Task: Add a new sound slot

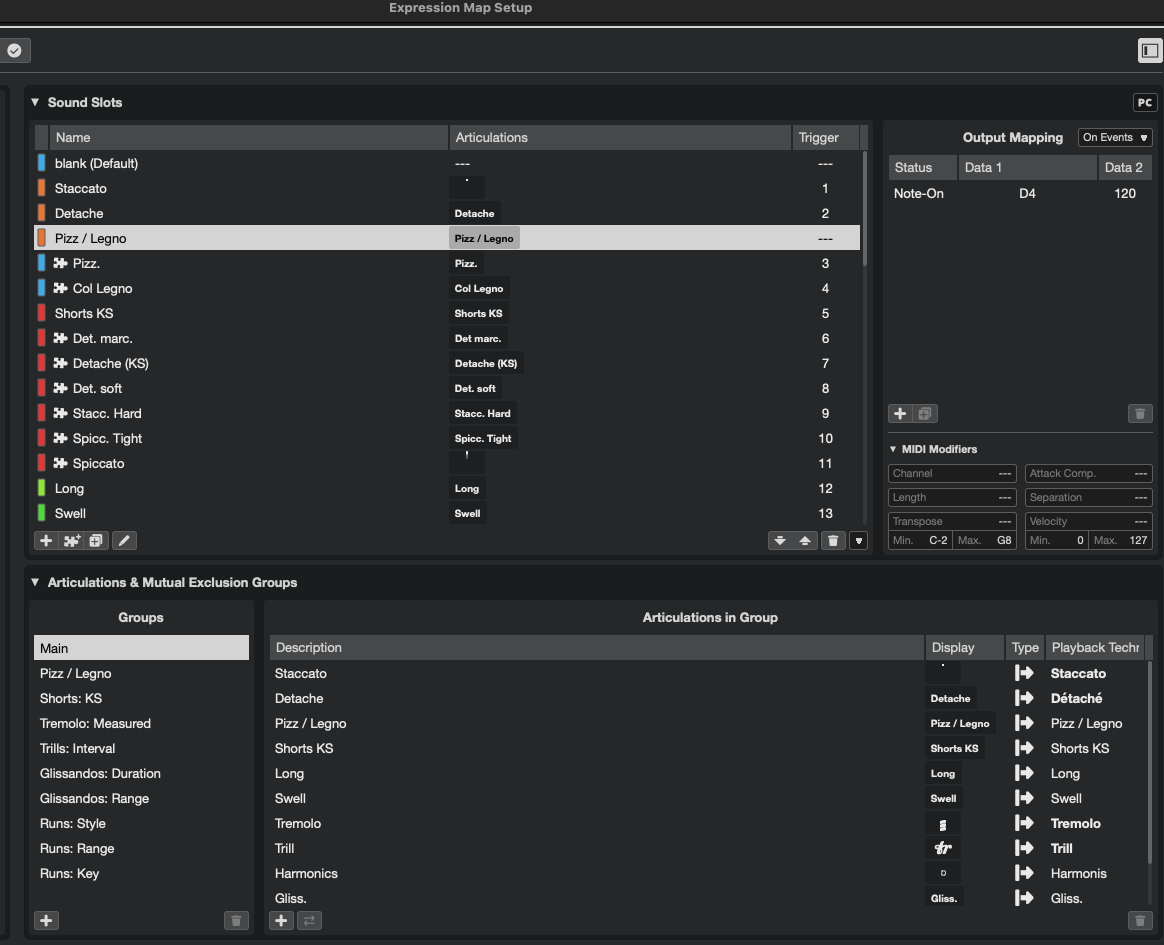Action: [x=46, y=540]
